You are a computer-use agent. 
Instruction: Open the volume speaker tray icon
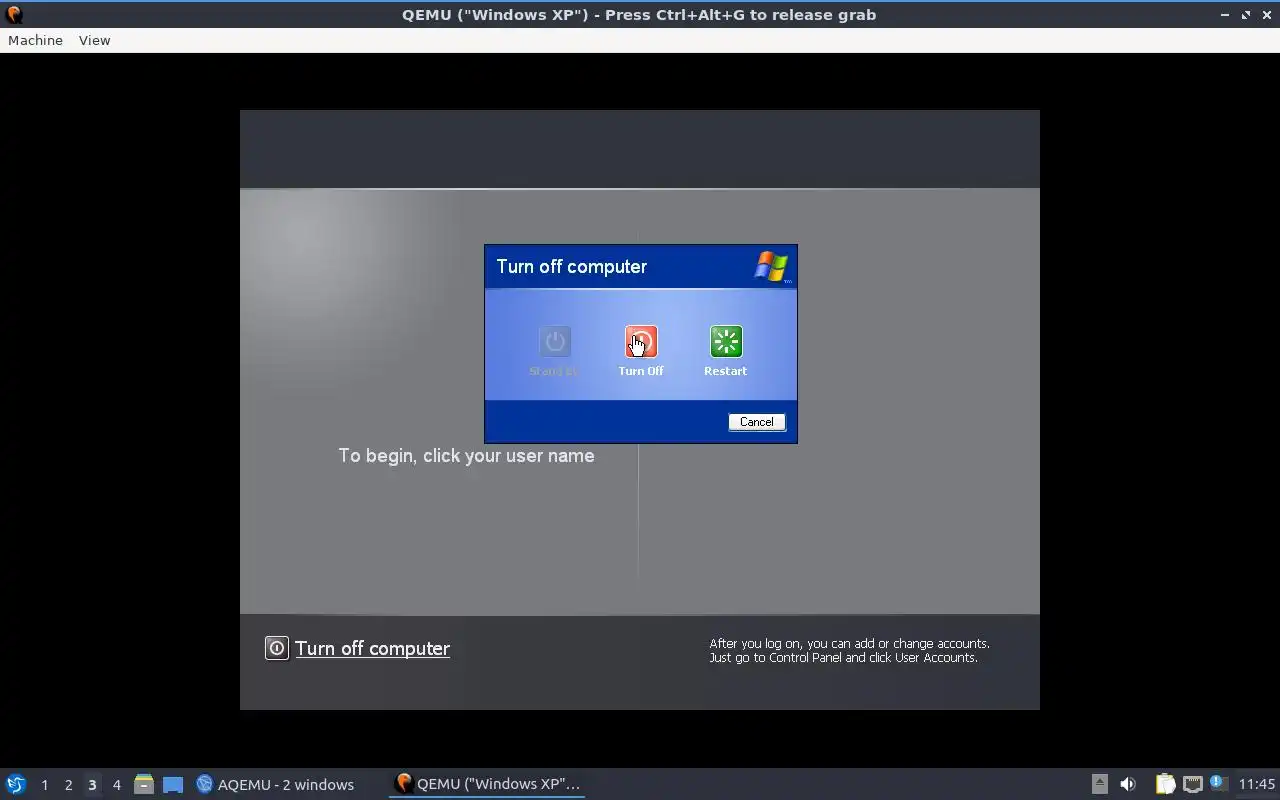coord(1128,784)
